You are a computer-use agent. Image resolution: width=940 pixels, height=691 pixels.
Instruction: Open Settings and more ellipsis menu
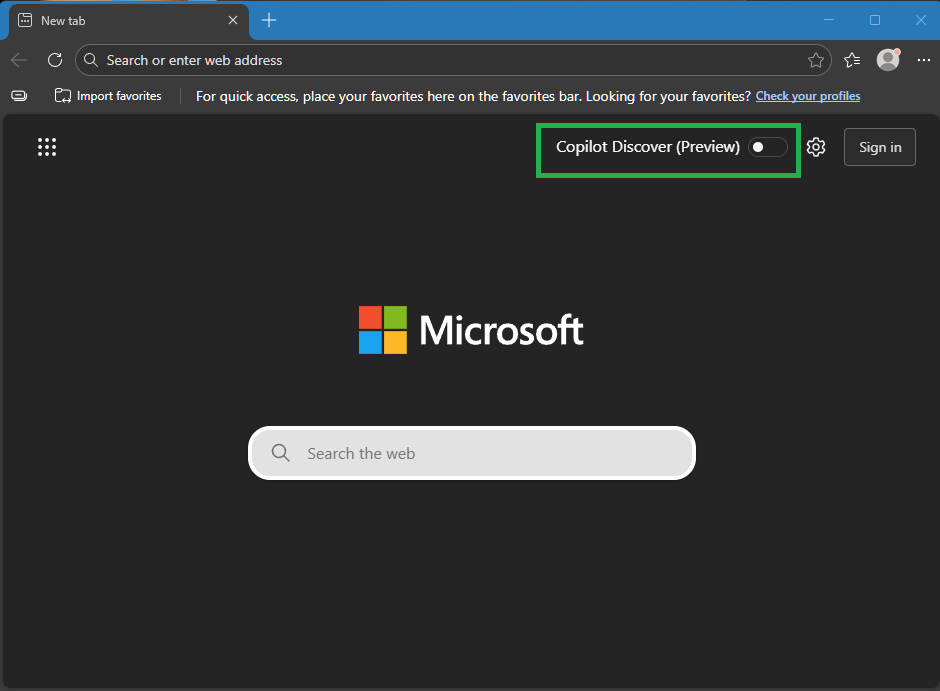(x=924, y=60)
